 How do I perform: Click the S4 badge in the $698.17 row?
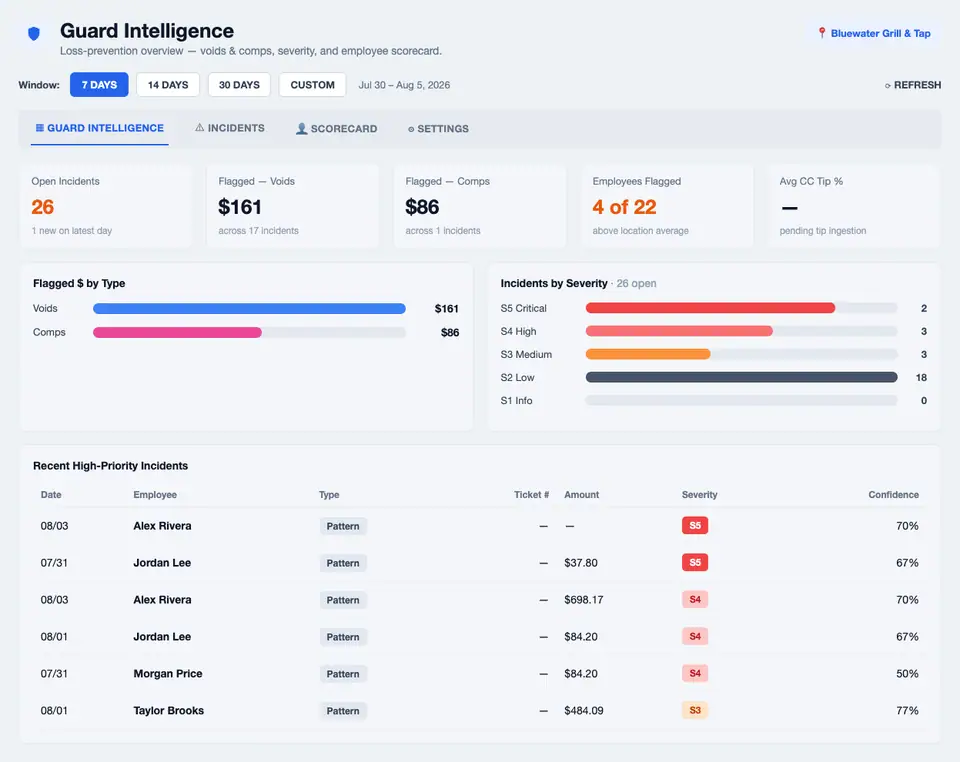695,599
